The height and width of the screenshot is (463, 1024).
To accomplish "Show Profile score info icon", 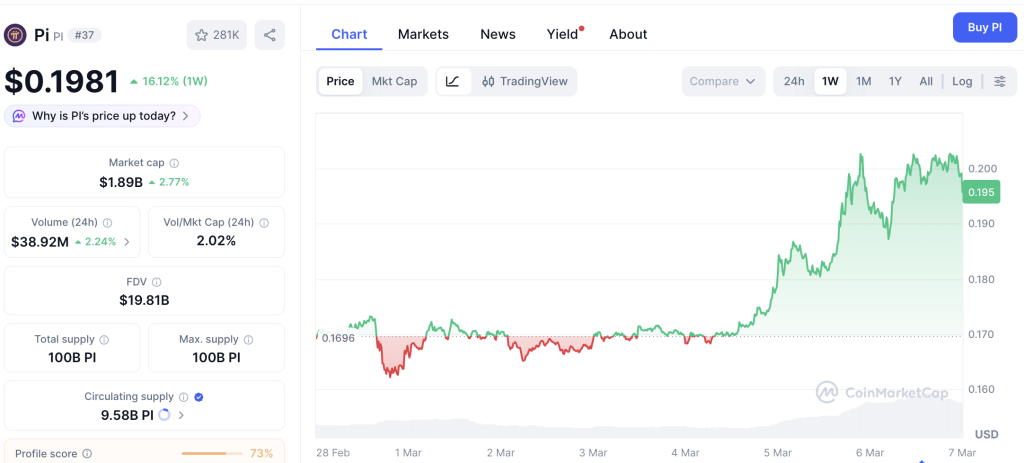I will 88,454.
